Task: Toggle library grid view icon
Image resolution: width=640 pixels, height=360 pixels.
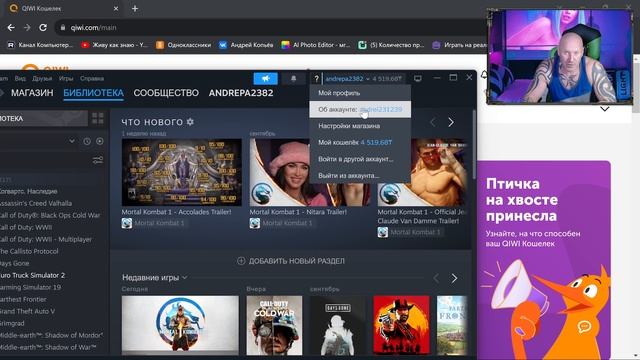Action: click(x=98, y=118)
